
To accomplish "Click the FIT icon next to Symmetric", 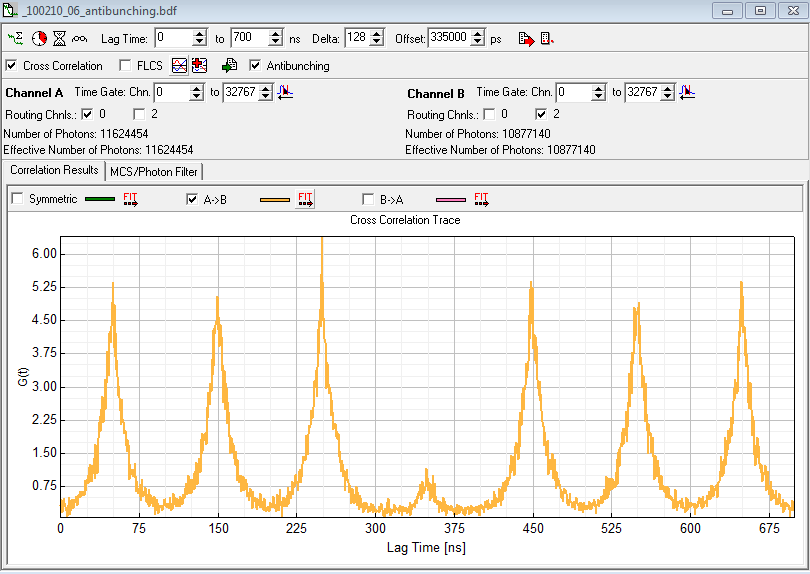I will tap(130, 199).
